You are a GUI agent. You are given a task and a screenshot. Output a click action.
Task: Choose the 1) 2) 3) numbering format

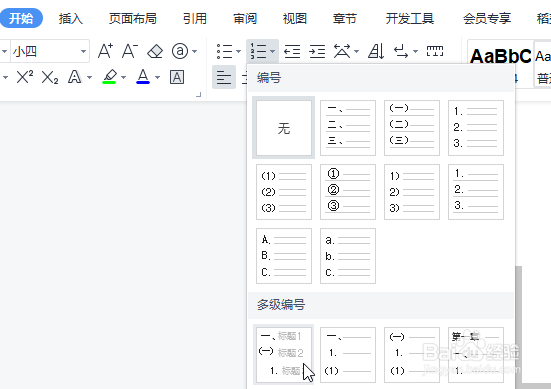click(x=411, y=192)
